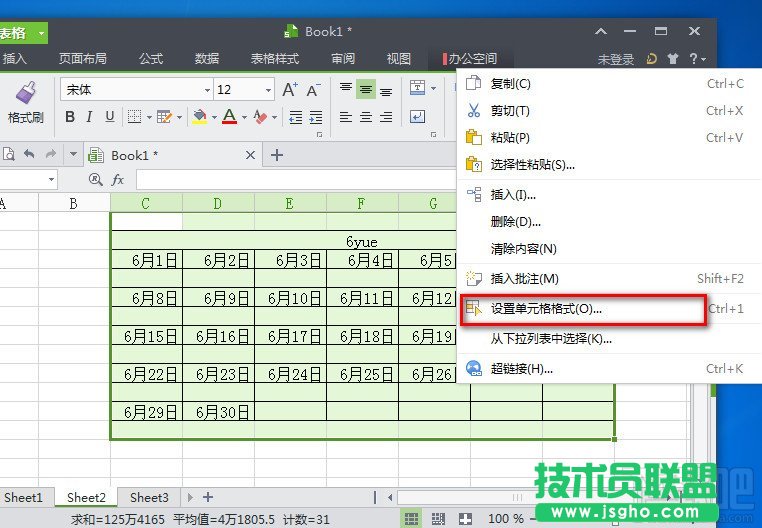Open the 数据 ribbon tab
The width and height of the screenshot is (762, 528).
coord(207,59)
